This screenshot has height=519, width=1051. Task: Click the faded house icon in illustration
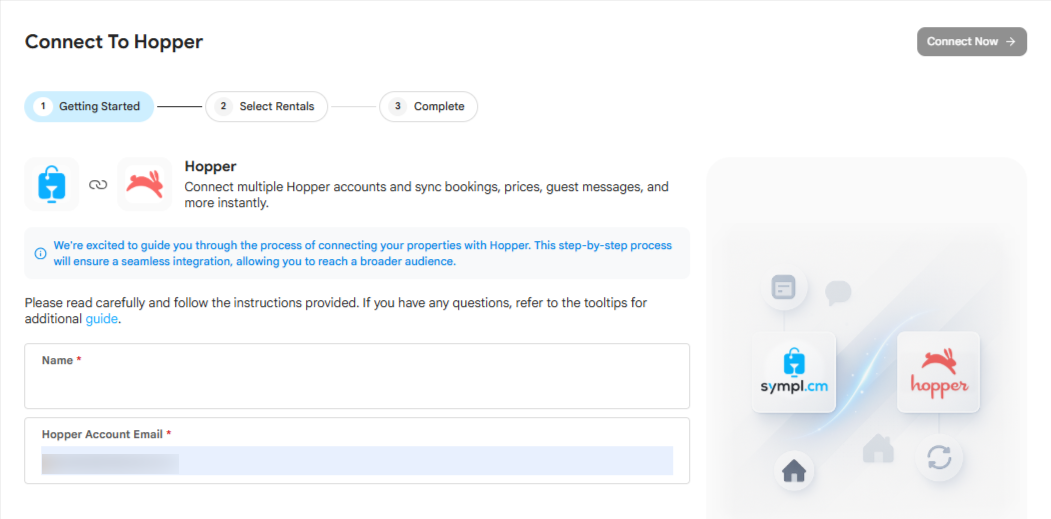pyautogui.click(x=878, y=448)
